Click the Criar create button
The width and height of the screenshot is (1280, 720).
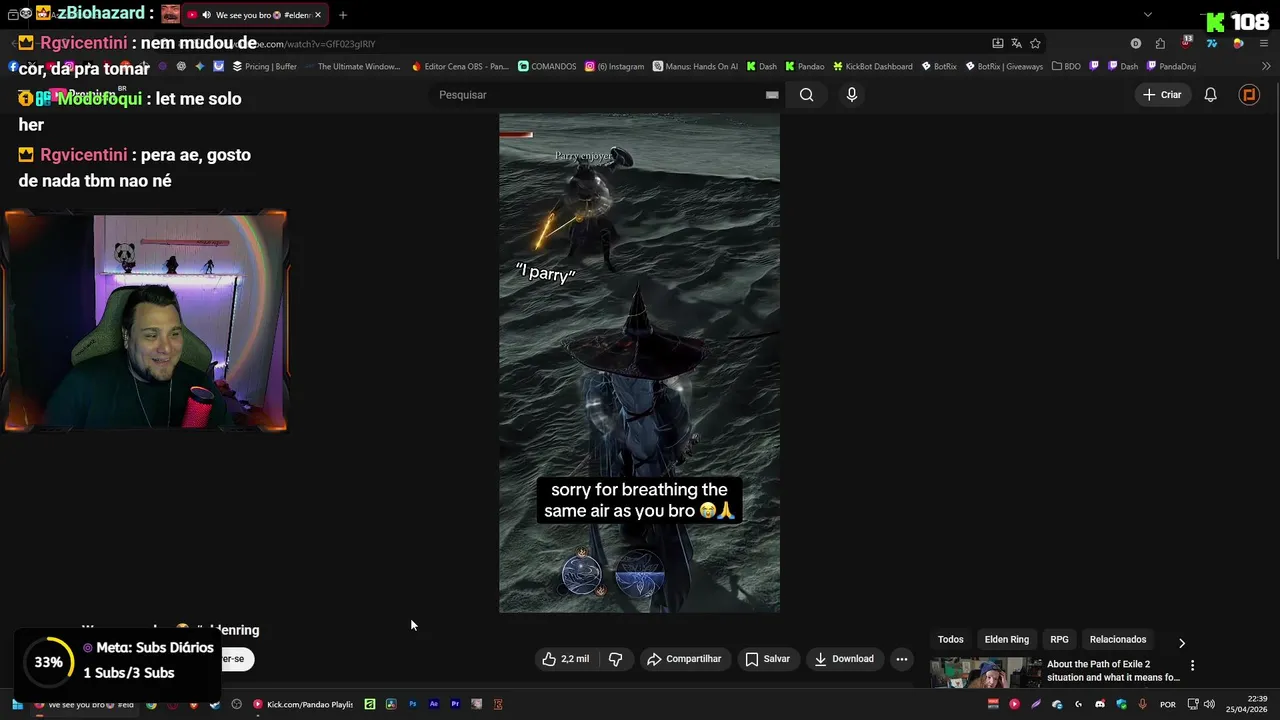point(1162,95)
